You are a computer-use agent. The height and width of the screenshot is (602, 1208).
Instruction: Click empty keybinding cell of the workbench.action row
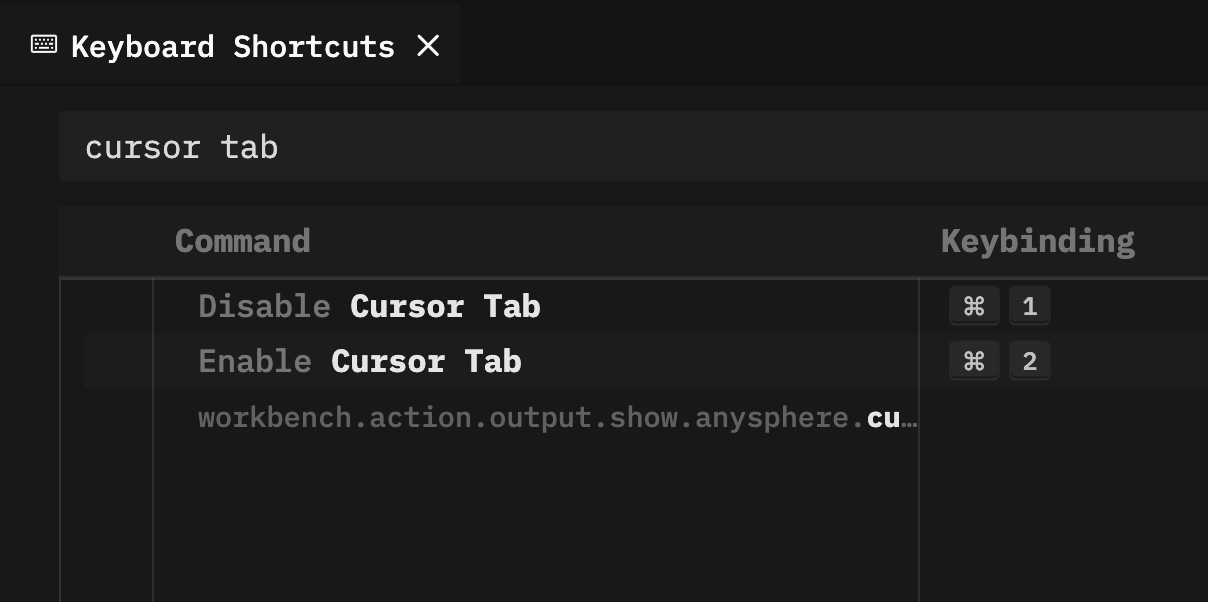[x=1063, y=417]
